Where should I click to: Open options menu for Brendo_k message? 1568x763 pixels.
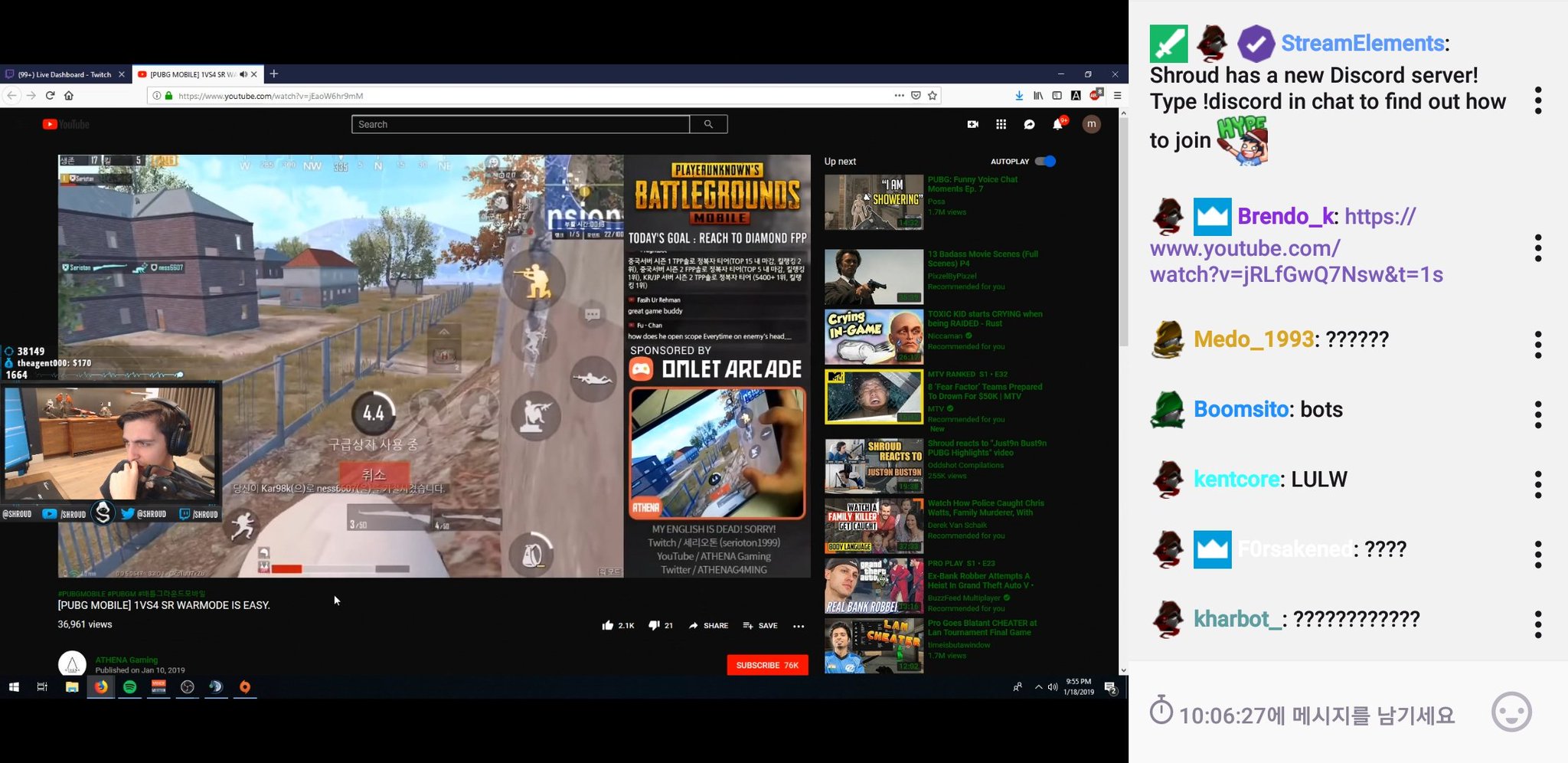point(1538,248)
